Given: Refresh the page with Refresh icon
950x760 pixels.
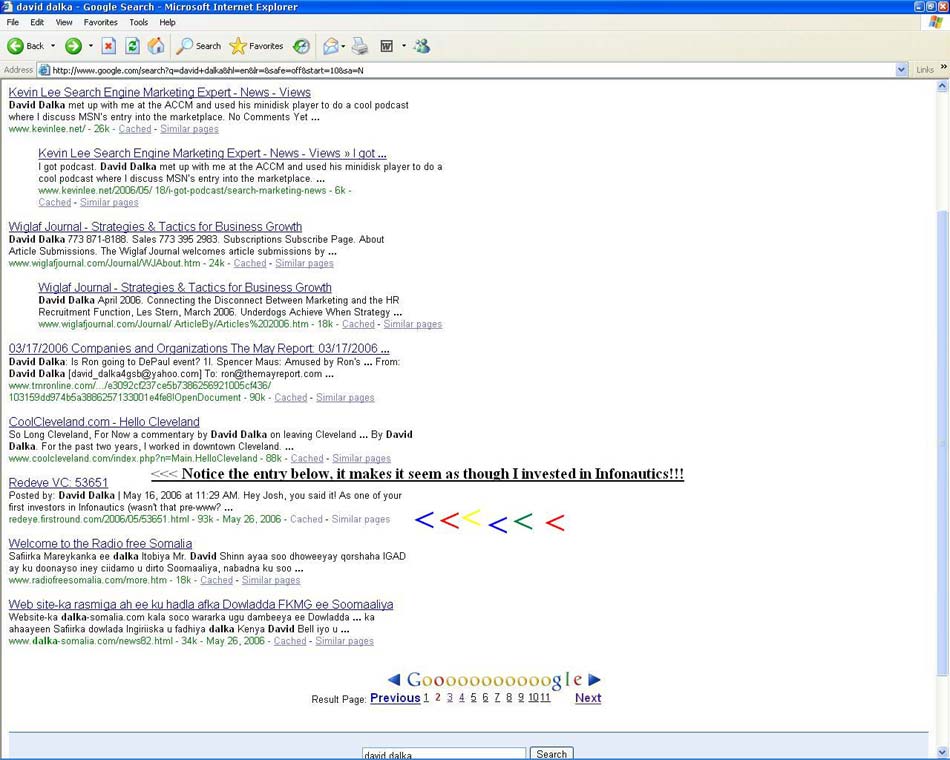Looking at the screenshot, I should point(132,46).
